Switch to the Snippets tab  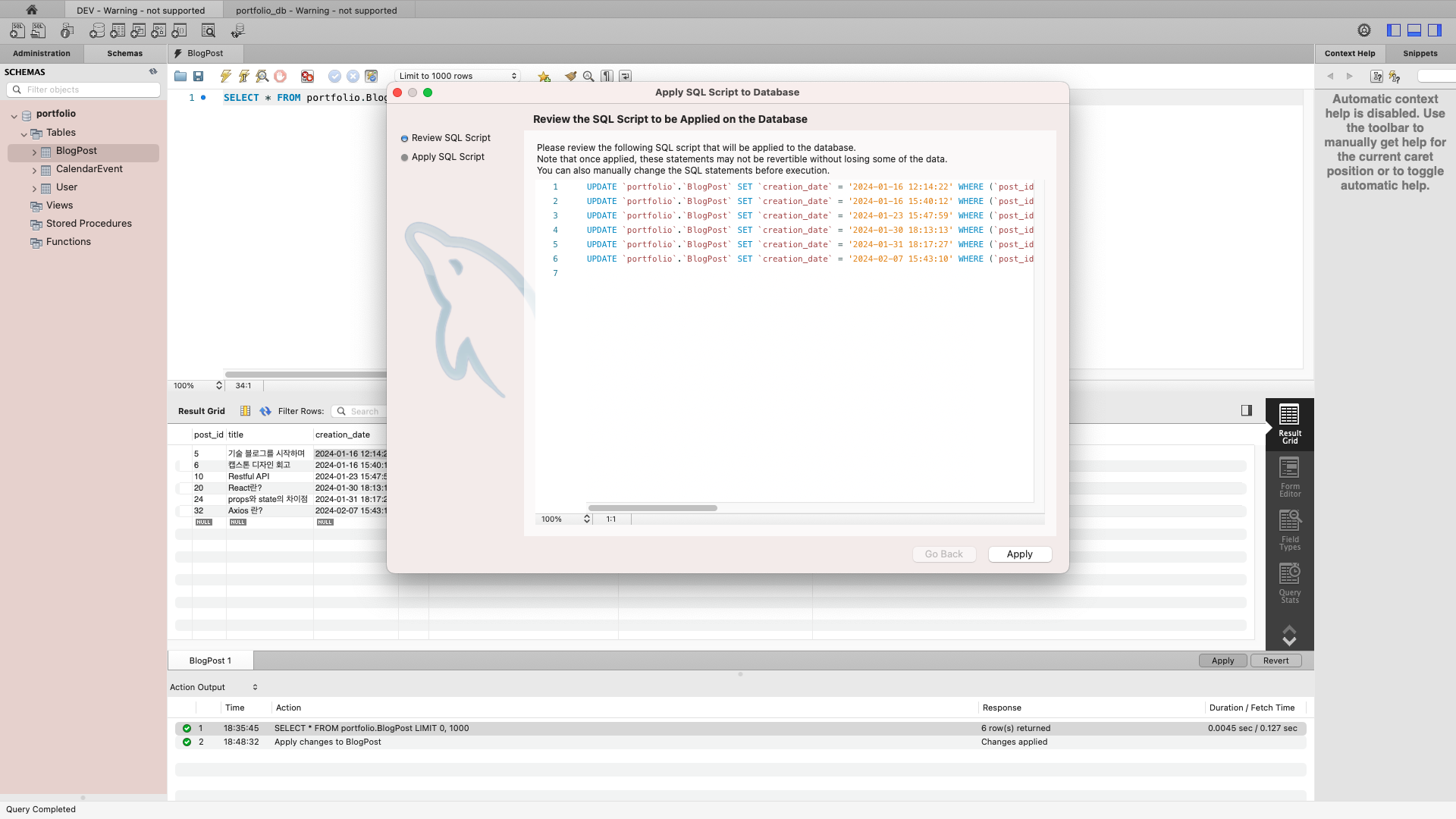(x=1420, y=53)
